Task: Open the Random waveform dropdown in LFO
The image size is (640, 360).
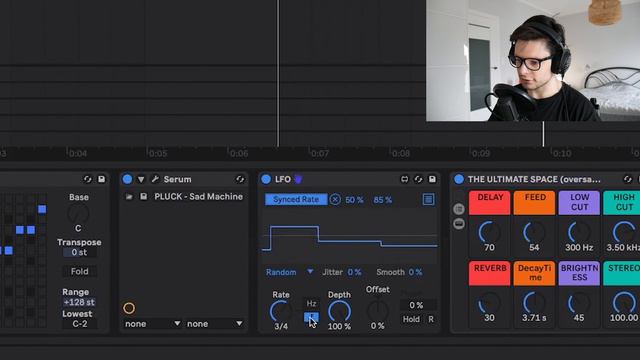Action: tap(289, 272)
